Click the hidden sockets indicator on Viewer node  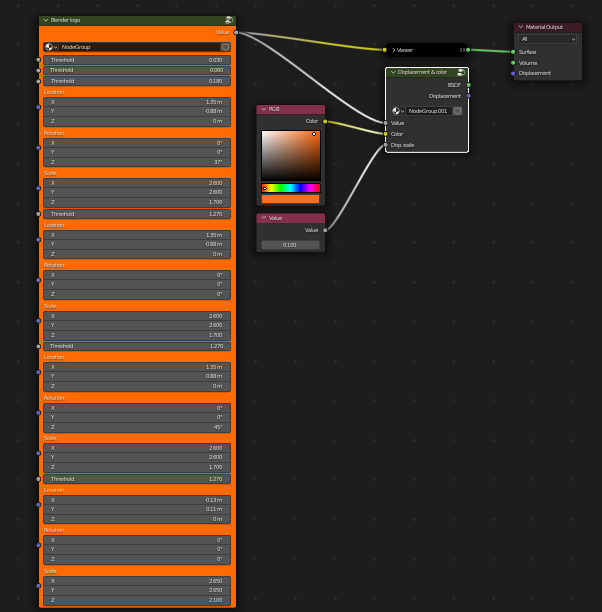[462, 50]
